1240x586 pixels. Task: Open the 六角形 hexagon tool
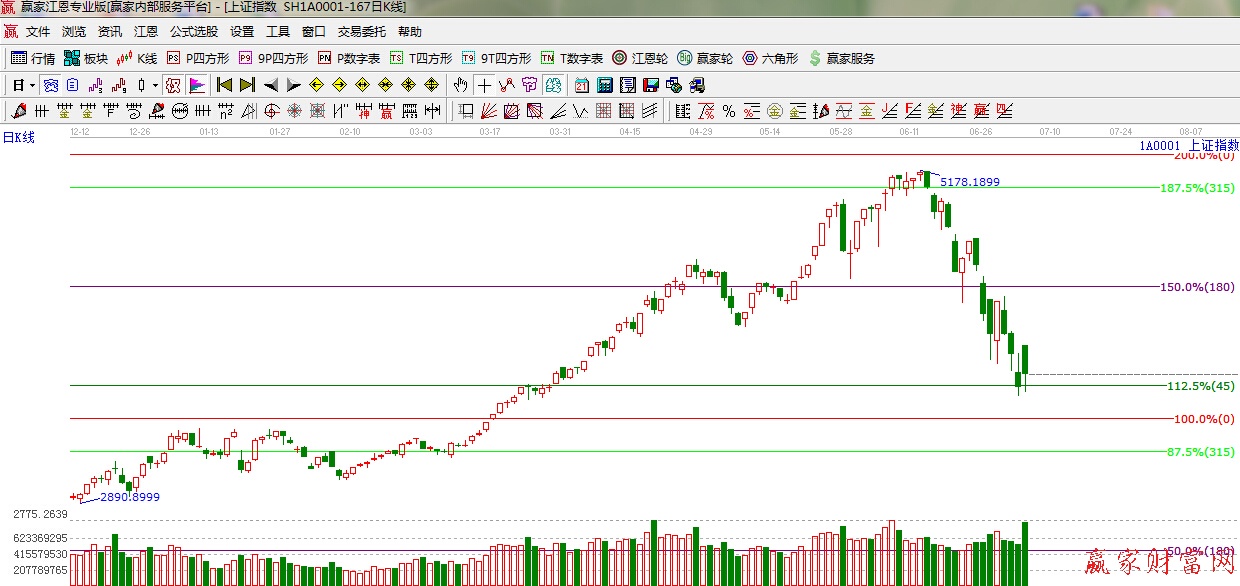coord(770,58)
